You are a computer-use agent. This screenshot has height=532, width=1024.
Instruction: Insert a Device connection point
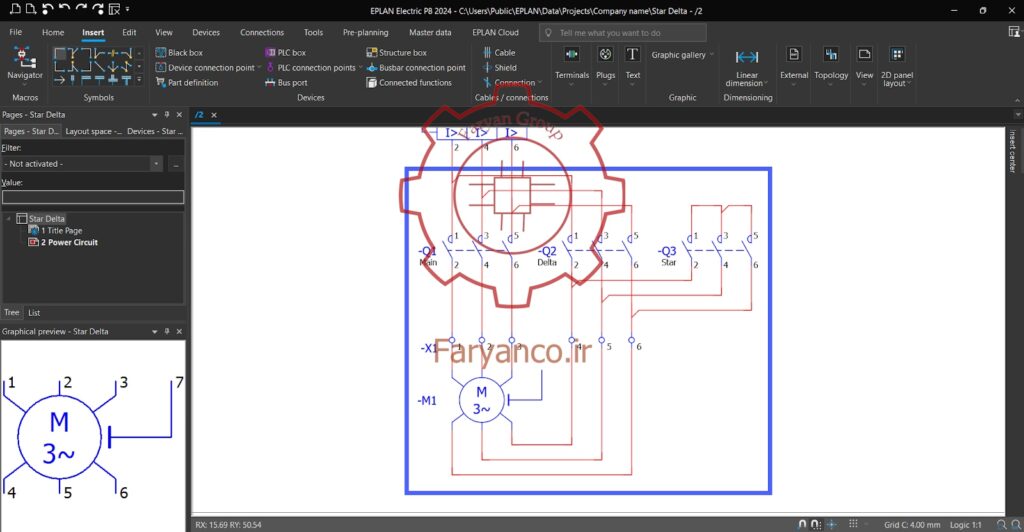205,67
